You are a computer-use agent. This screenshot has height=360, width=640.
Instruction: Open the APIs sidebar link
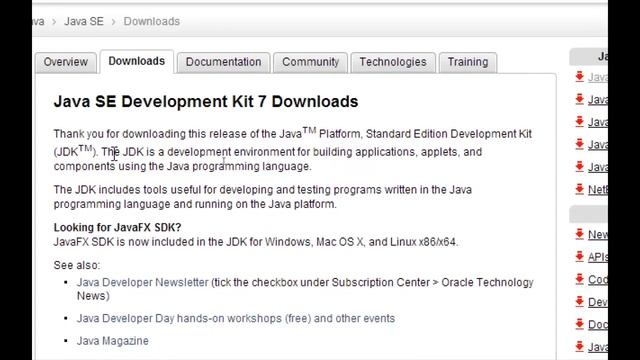pyautogui.click(x=598, y=257)
